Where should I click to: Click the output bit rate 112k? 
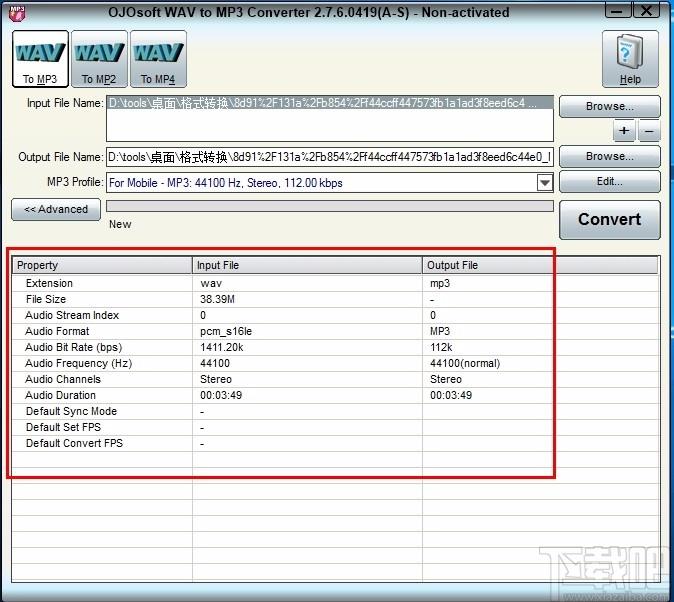[441, 347]
